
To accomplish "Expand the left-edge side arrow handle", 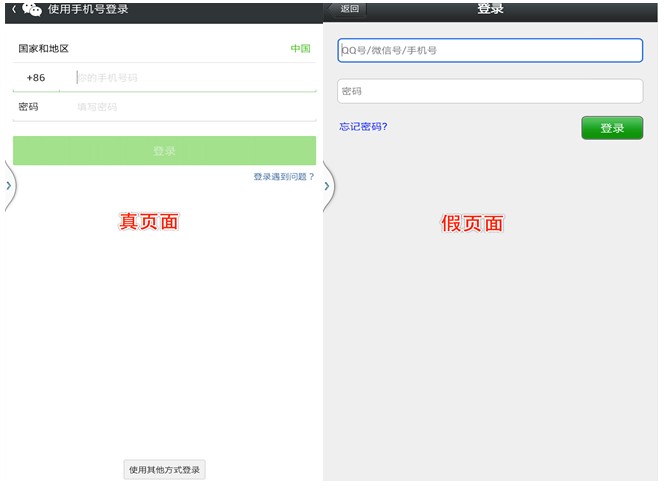I will coord(9,186).
